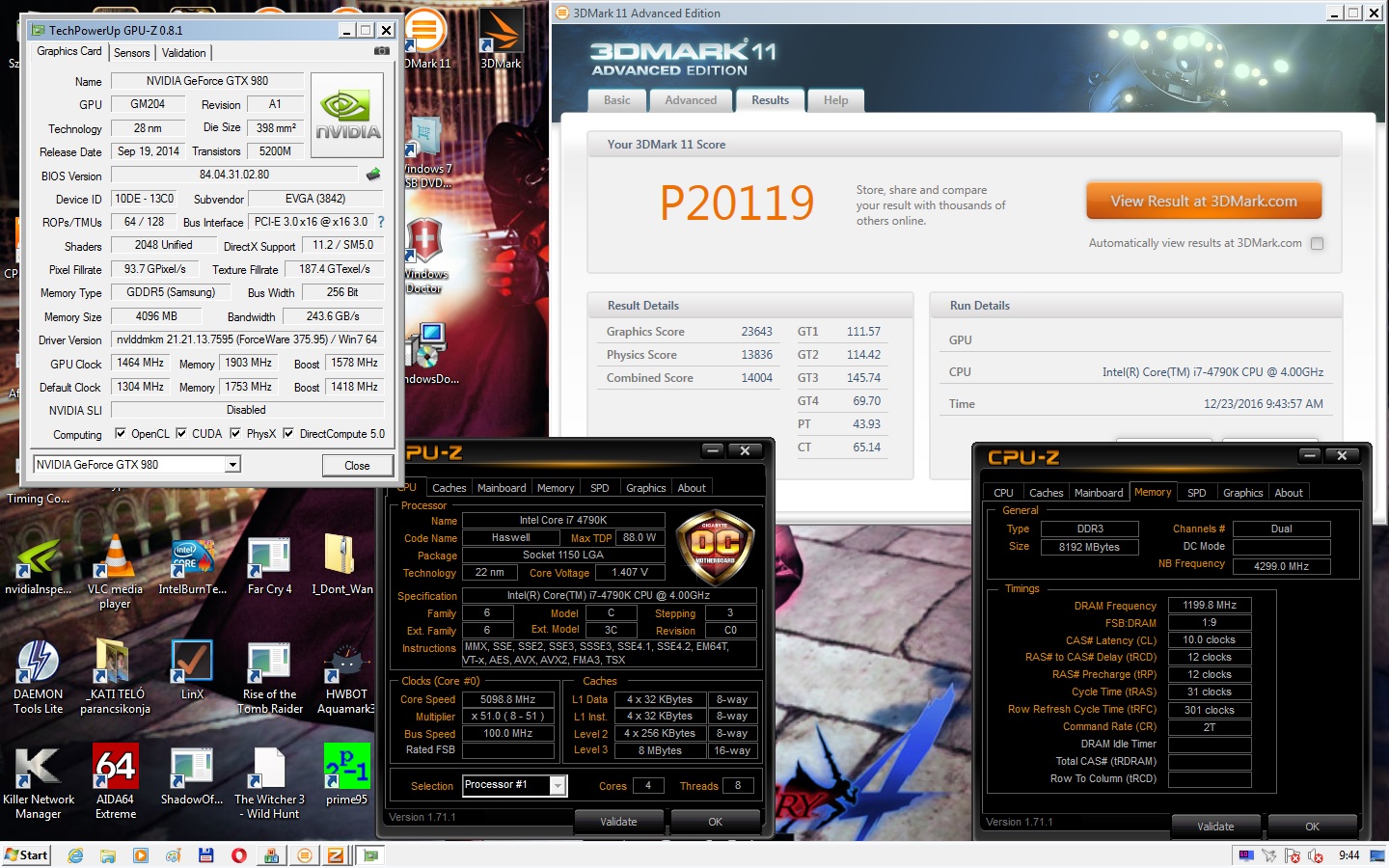
Task: Click OK in left CPU-Z window
Action: pos(715,822)
